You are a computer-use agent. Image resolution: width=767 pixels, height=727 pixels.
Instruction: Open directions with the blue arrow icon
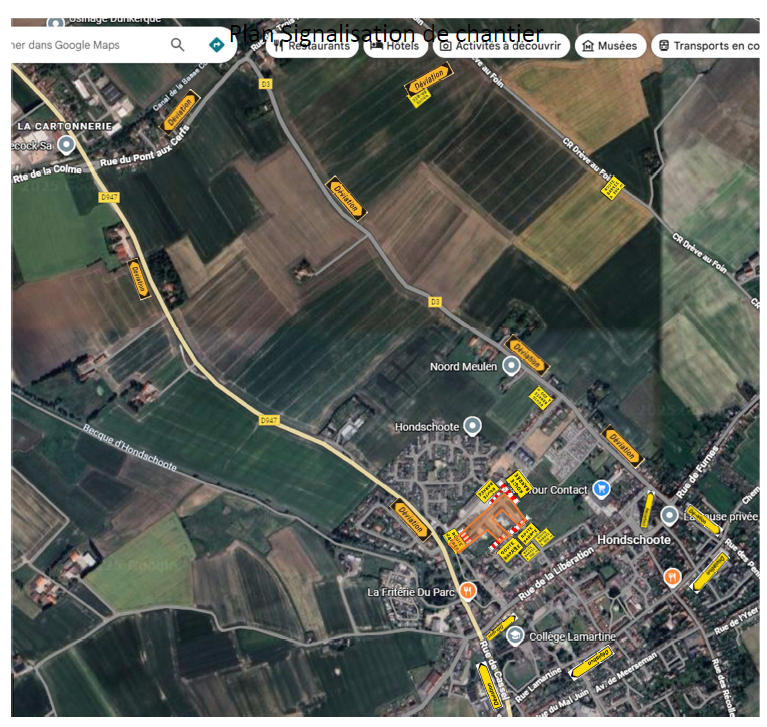(x=216, y=45)
